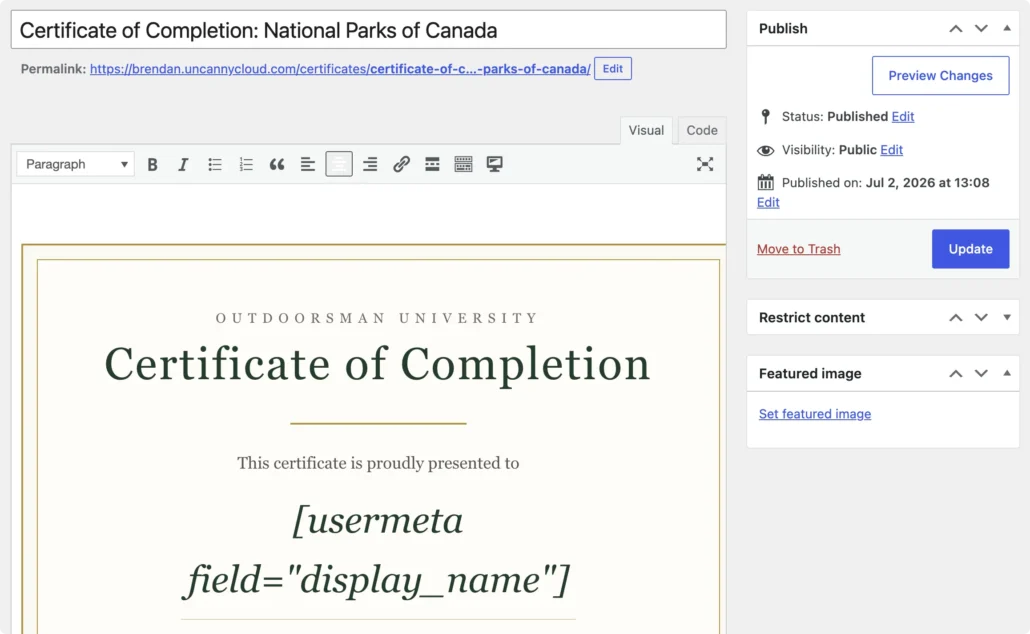Click the monitor icon in toolbar

[495, 164]
